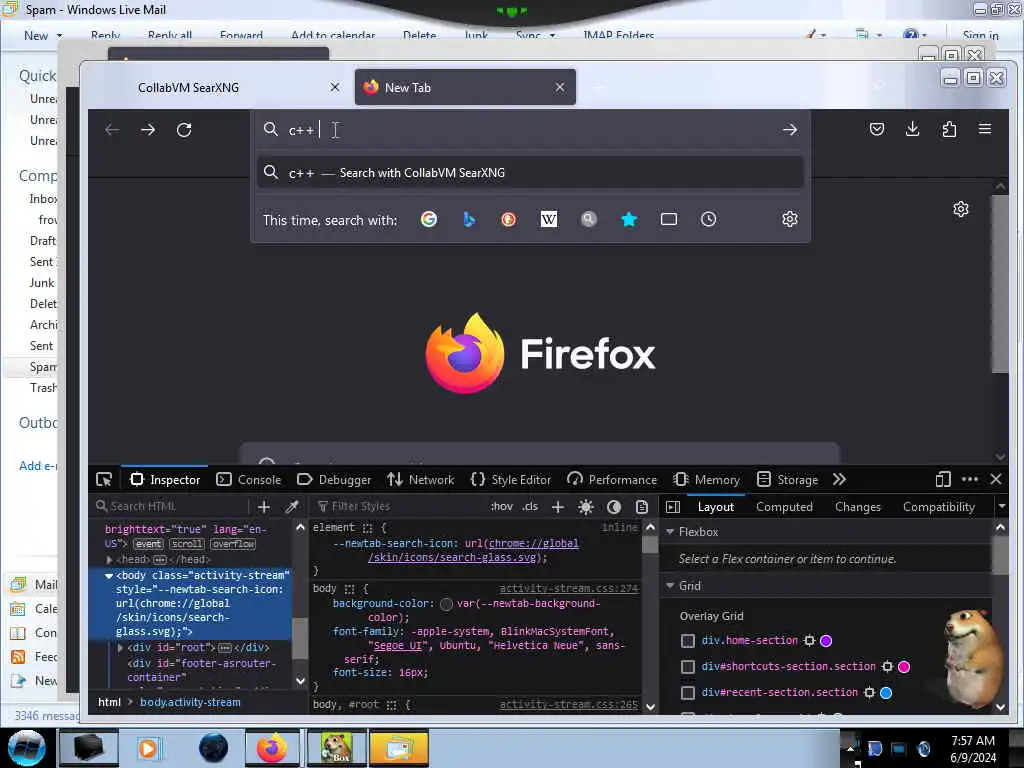The height and width of the screenshot is (768, 1024).
Task: Choose c++ Search with CollabVM SearXNG suggestion
Action: (x=530, y=173)
